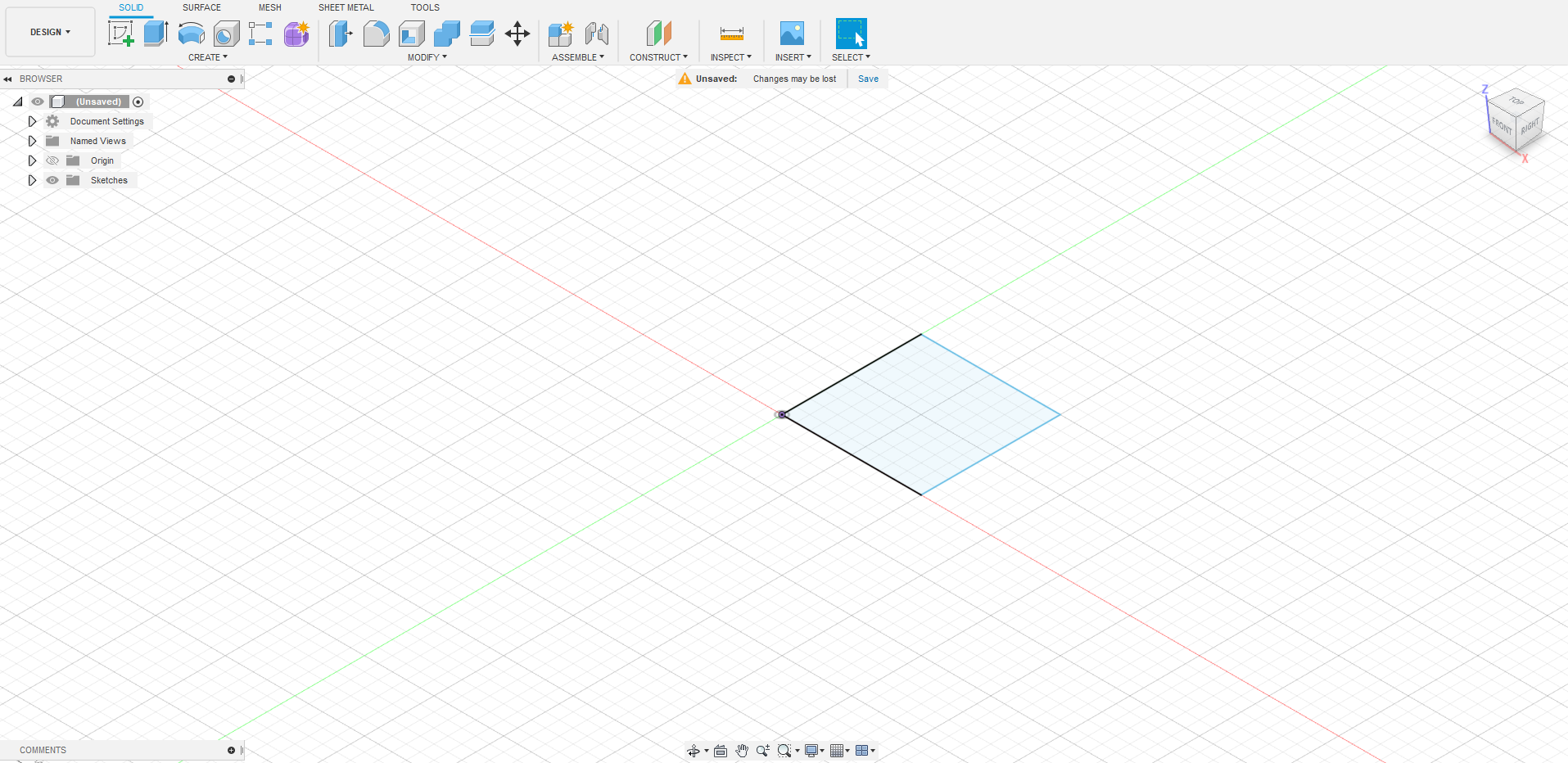Image resolution: width=1568 pixels, height=763 pixels.
Task: Open the Create Form tool
Action: pos(296,34)
